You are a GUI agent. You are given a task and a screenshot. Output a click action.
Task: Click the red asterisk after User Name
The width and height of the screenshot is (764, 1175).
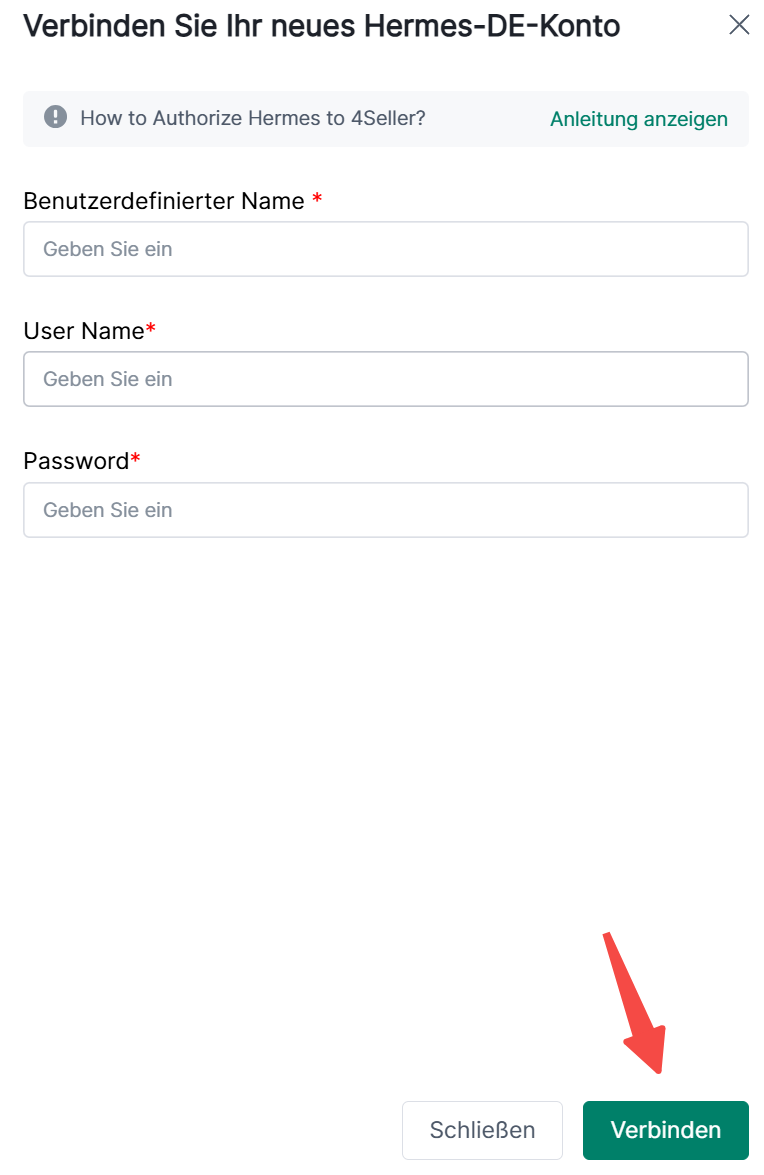click(x=151, y=329)
